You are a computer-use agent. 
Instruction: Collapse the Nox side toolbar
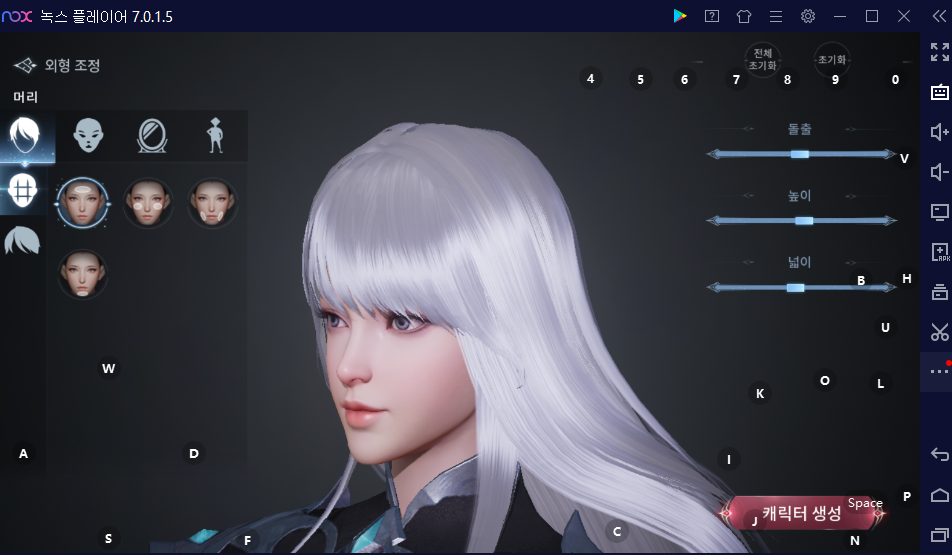939,16
